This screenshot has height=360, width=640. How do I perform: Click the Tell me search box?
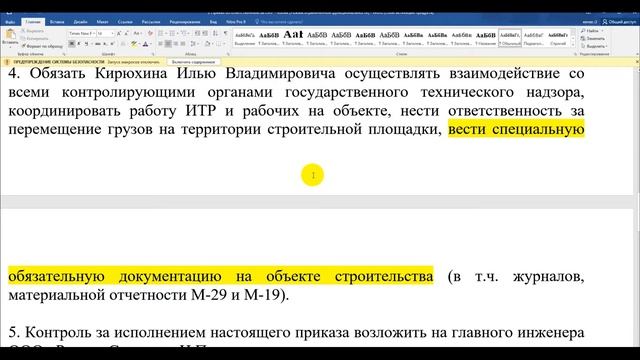click(x=279, y=22)
